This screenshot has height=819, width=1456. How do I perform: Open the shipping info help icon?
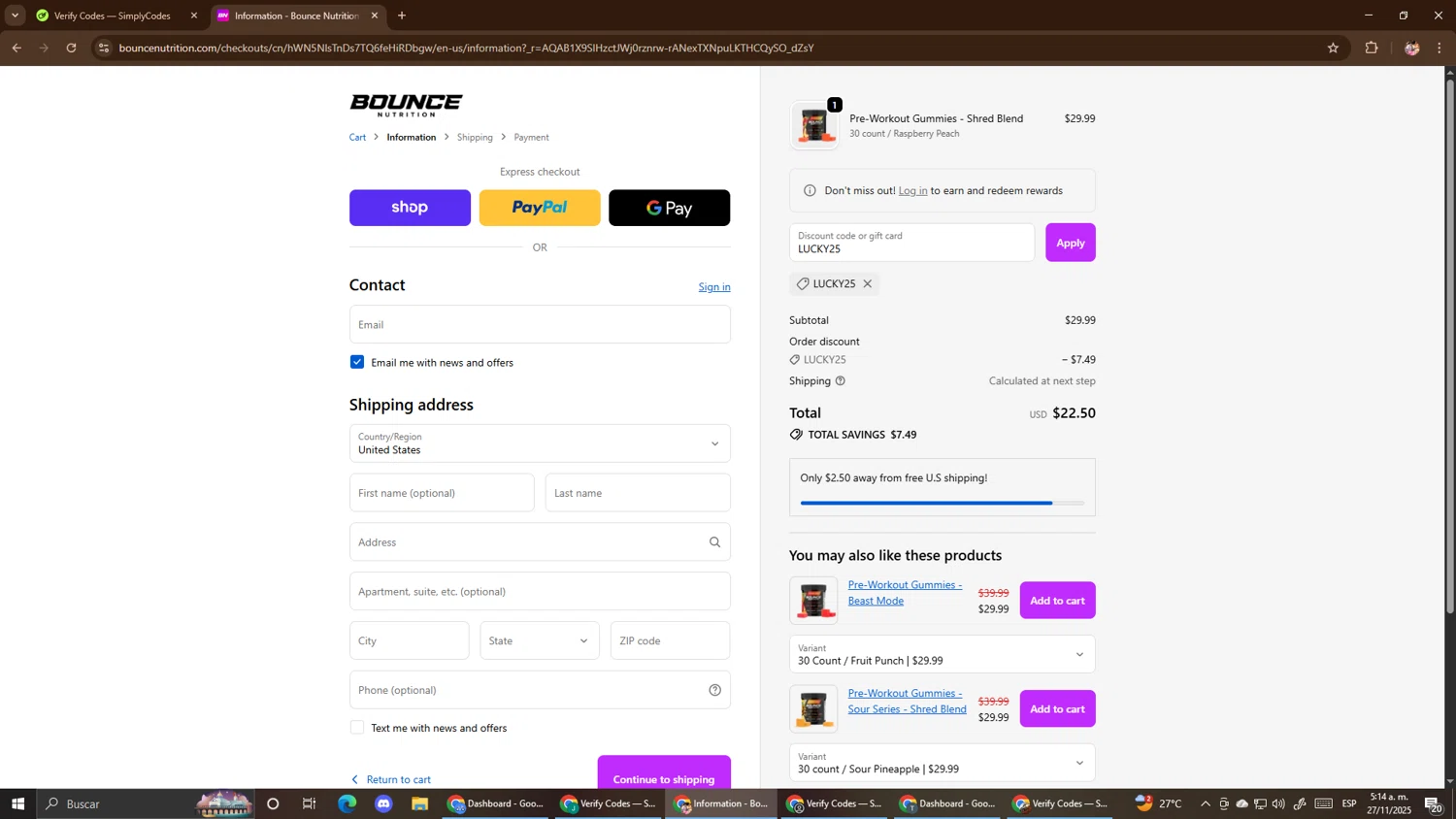(841, 381)
